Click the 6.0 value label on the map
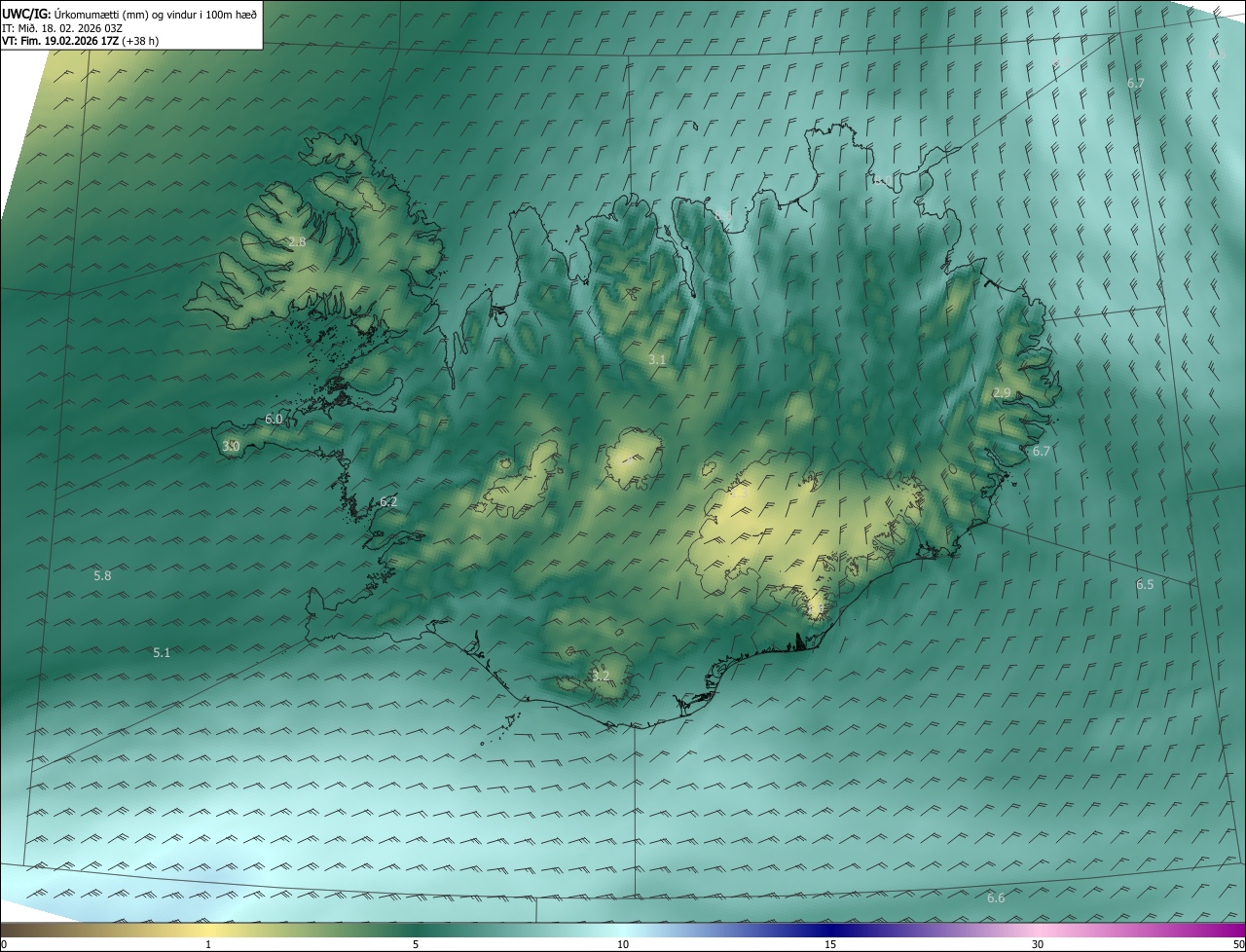This screenshot has height=952, width=1246. pos(274,419)
